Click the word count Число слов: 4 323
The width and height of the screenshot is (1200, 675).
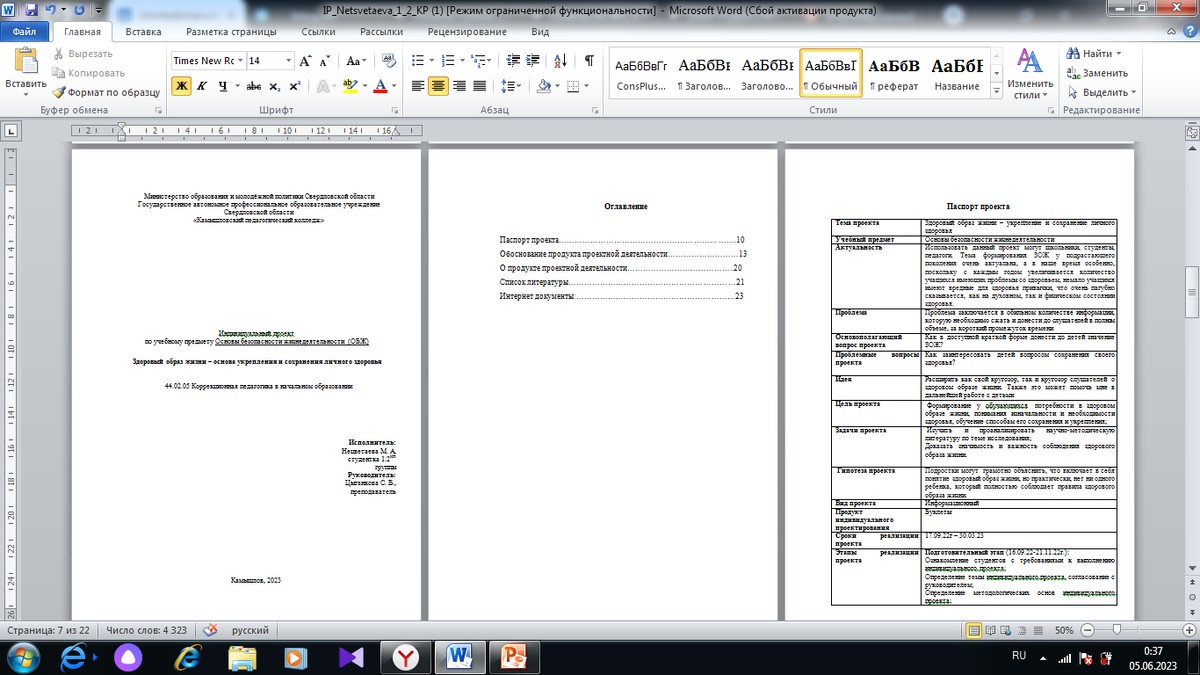149,631
